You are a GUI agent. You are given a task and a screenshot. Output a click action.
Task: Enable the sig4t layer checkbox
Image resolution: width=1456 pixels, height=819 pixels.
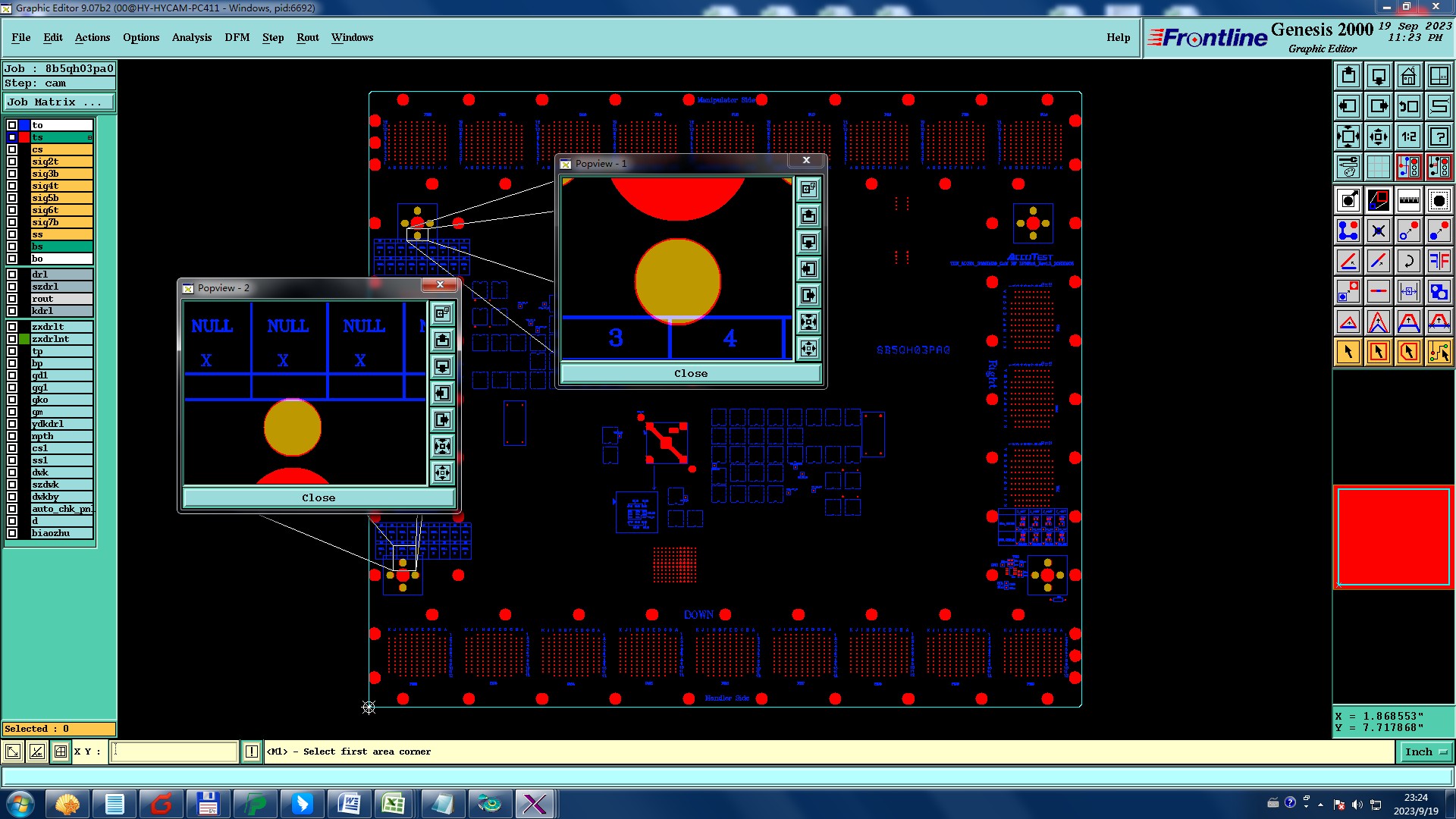click(x=12, y=186)
